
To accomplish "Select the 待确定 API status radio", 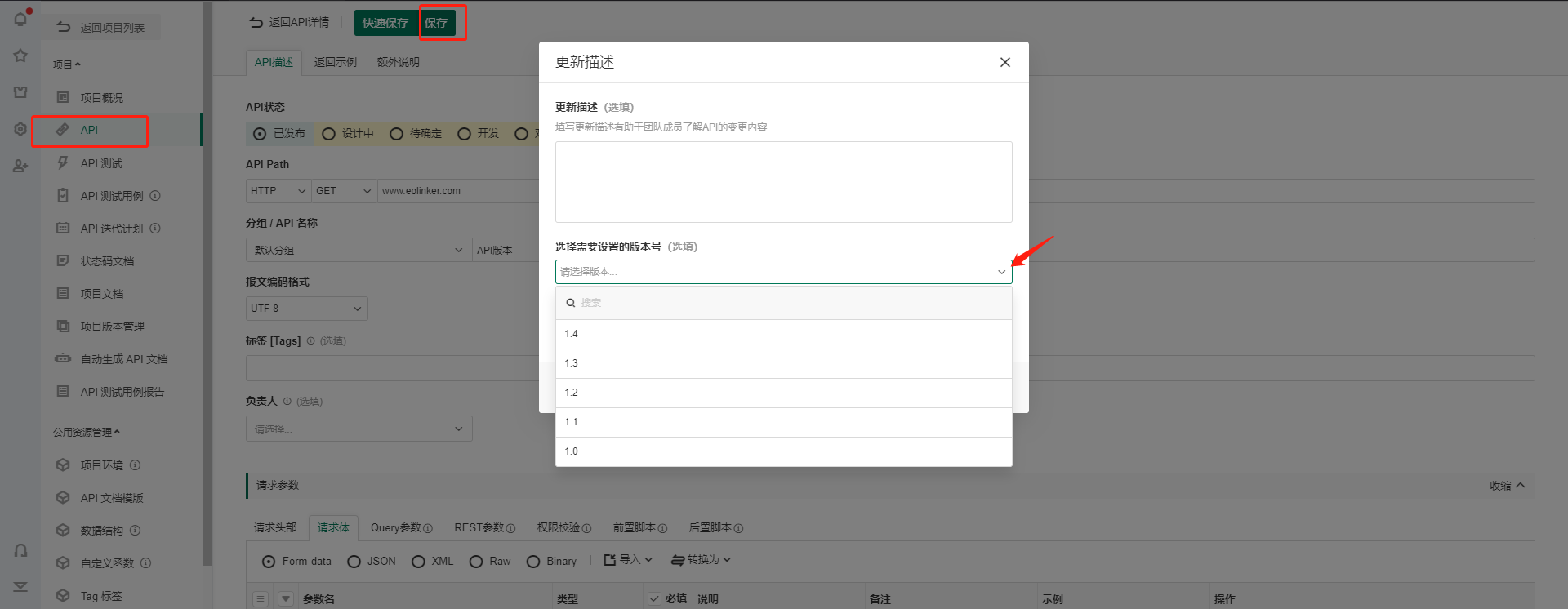I will [x=396, y=134].
